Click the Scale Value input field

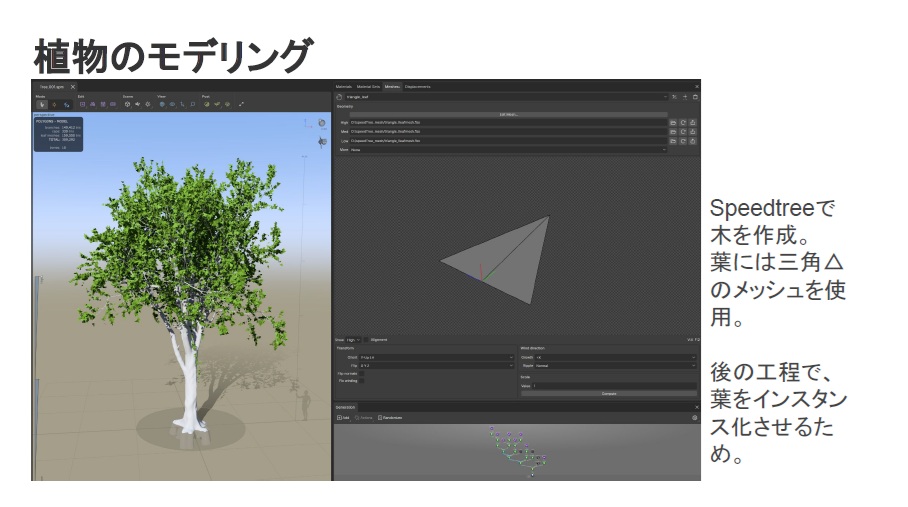click(x=614, y=385)
